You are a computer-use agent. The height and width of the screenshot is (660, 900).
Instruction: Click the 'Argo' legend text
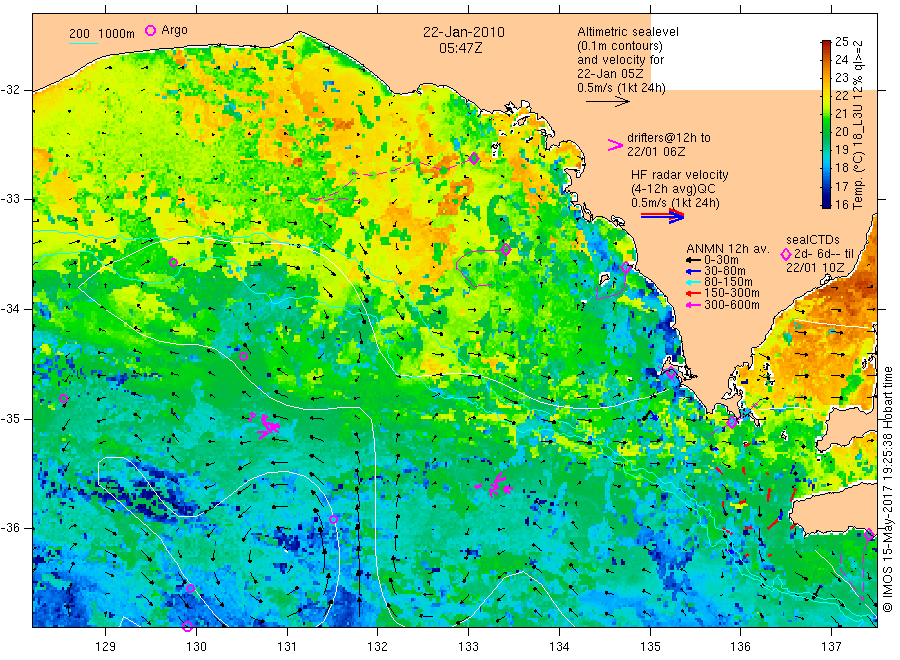174,30
